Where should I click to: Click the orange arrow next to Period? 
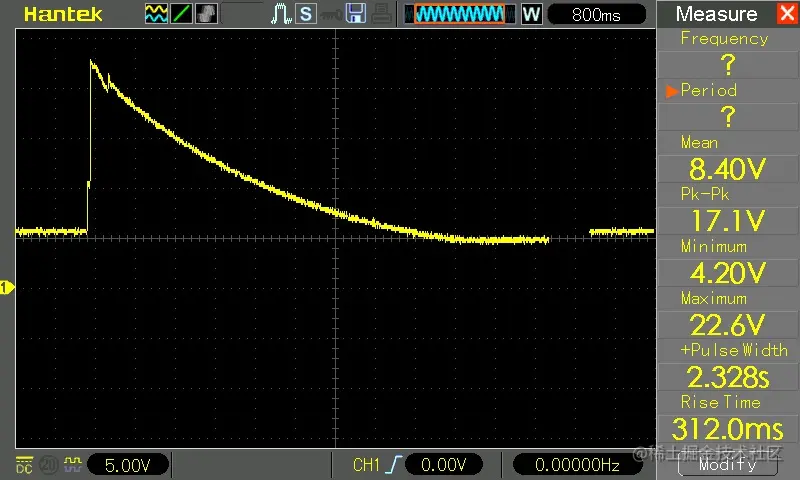tap(672, 91)
